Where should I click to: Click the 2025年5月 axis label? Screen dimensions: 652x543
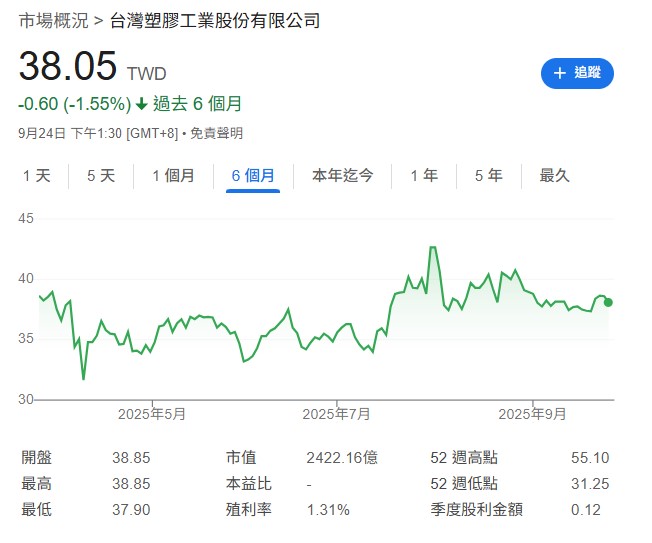pos(152,414)
